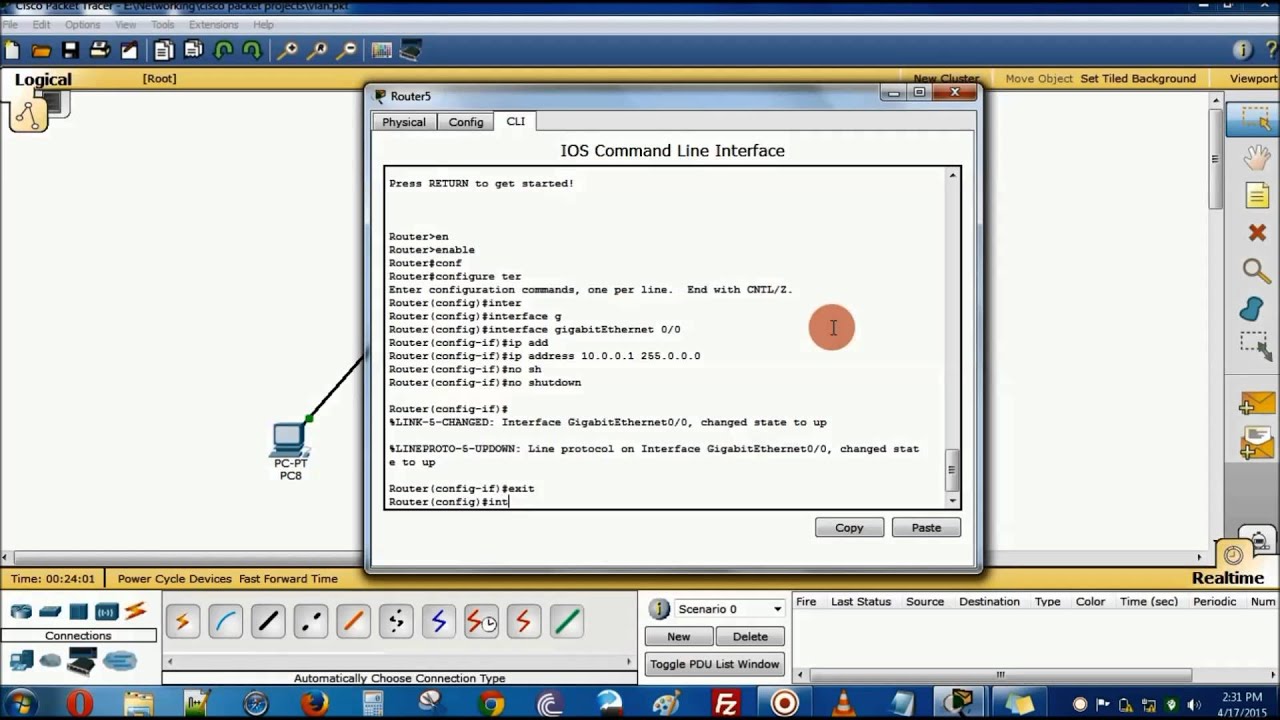Image resolution: width=1280 pixels, height=720 pixels.
Task: Choose the Inspect magnifier tool
Action: coord(1256,270)
